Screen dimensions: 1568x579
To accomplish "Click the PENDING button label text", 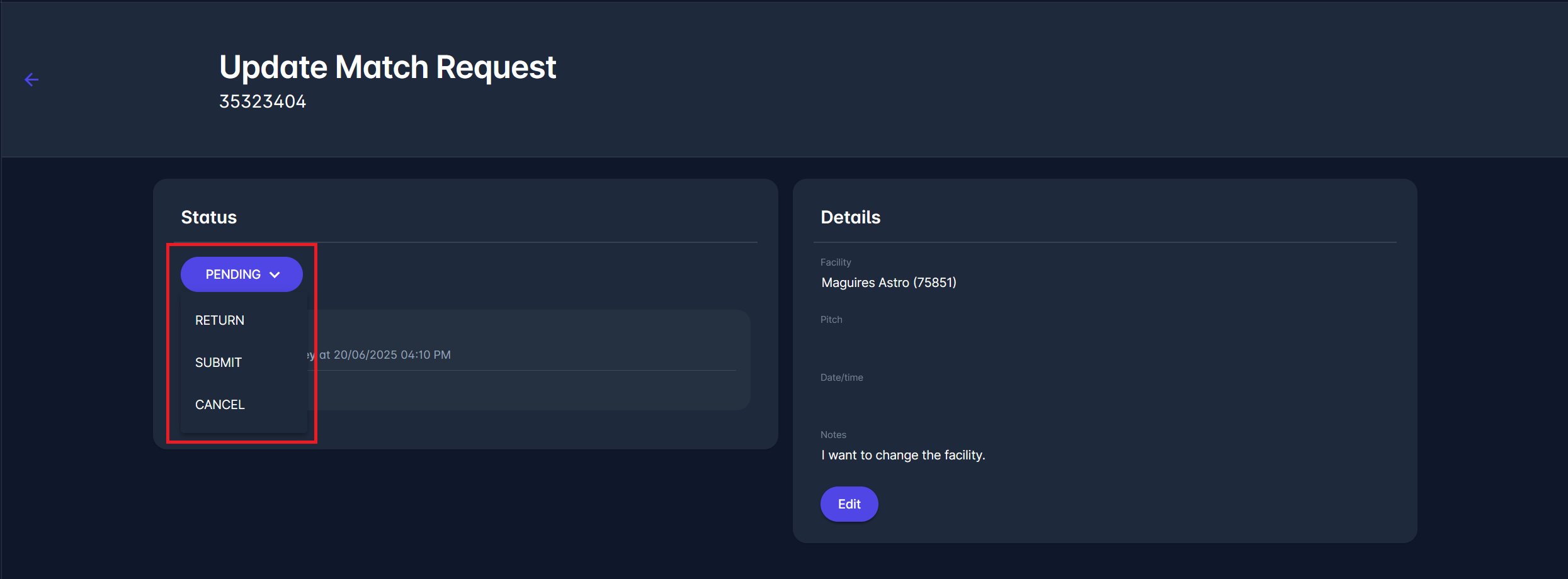I will click(233, 274).
